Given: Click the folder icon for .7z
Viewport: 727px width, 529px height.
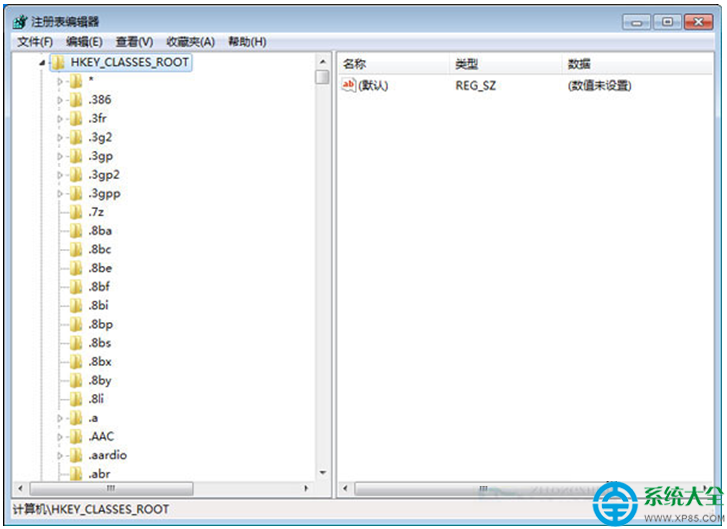Looking at the screenshot, I should (76, 212).
